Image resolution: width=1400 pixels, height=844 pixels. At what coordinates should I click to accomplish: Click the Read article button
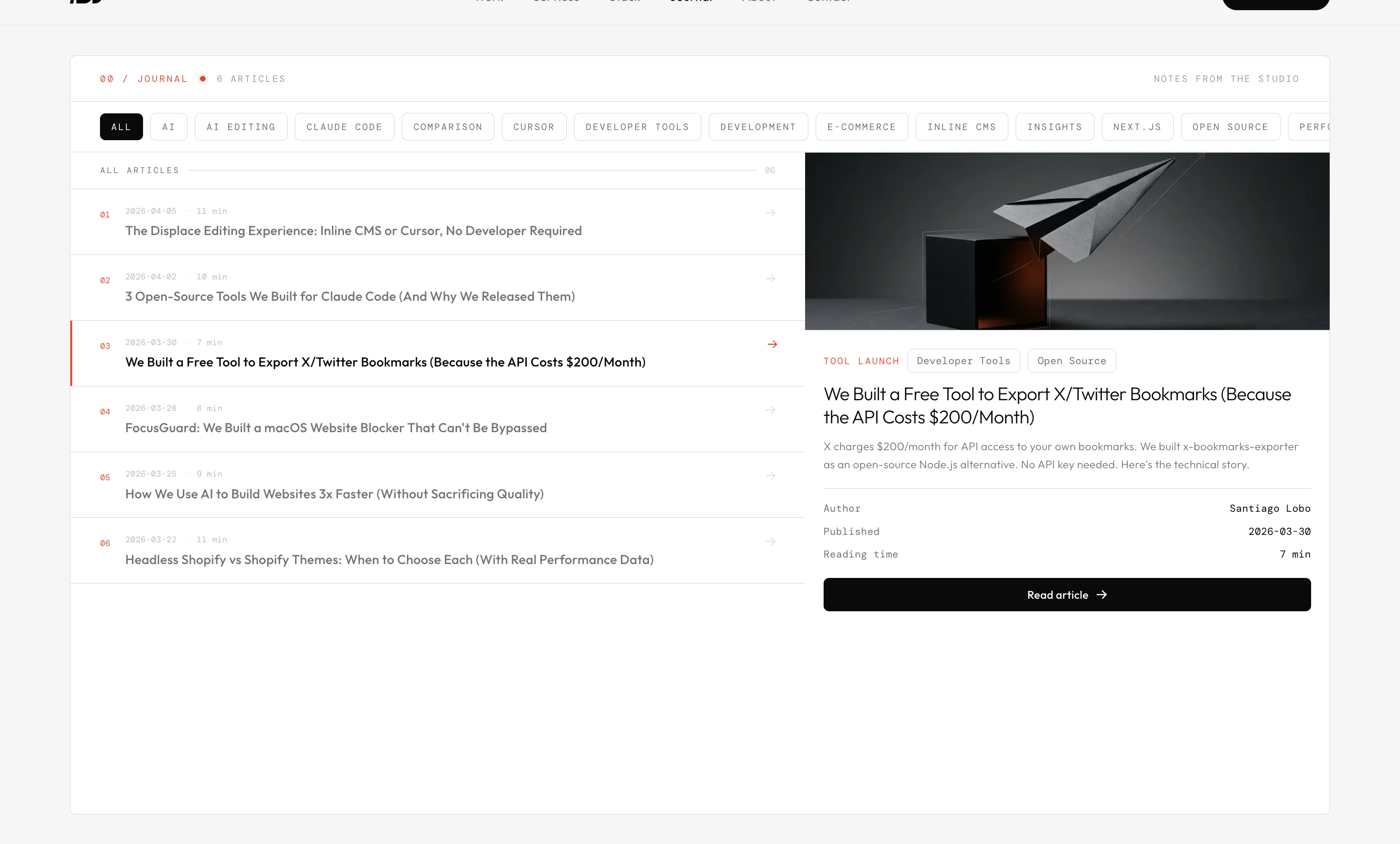(x=1067, y=595)
